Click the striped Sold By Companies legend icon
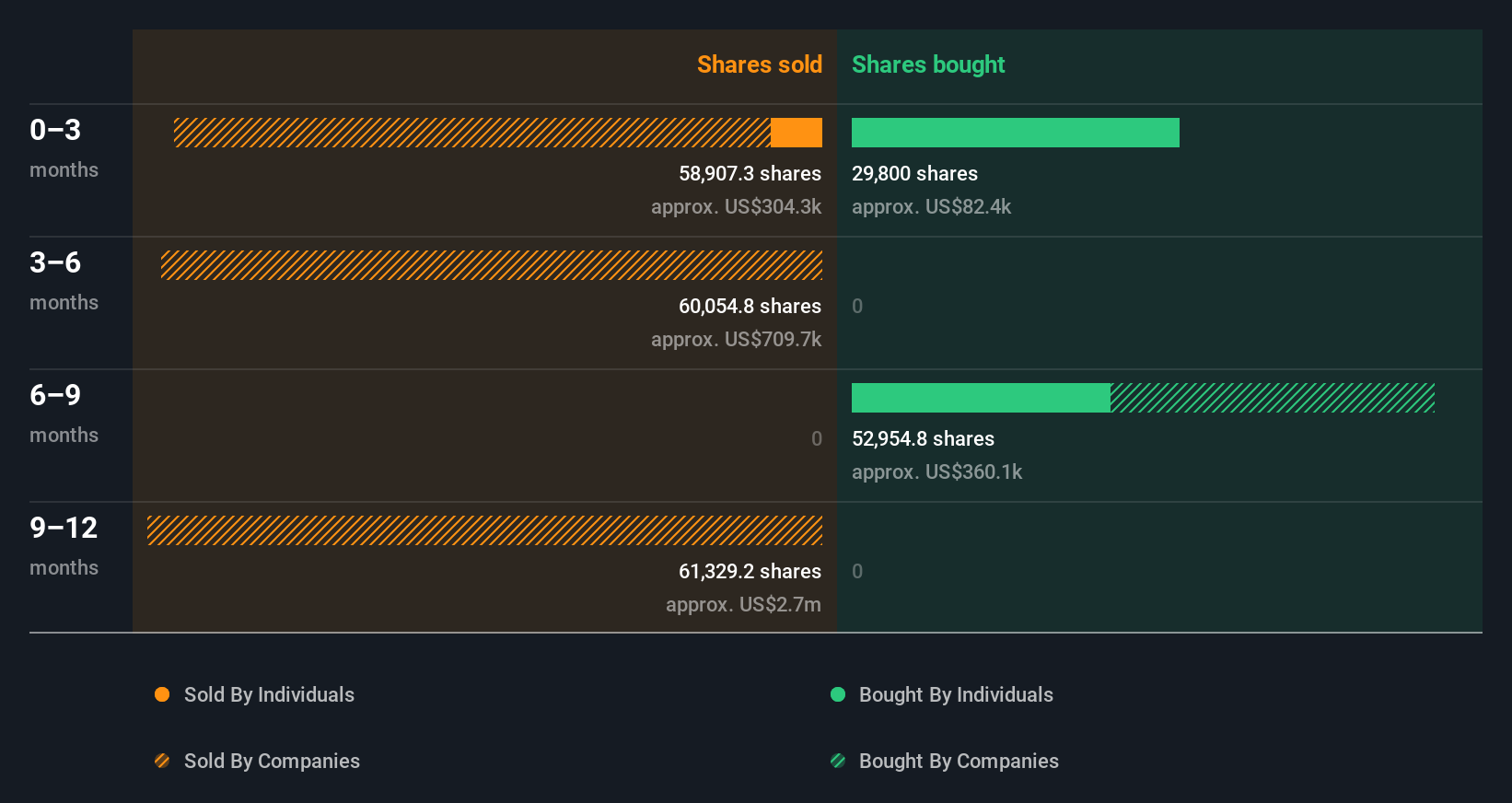The width and height of the screenshot is (1512, 803). click(x=162, y=761)
